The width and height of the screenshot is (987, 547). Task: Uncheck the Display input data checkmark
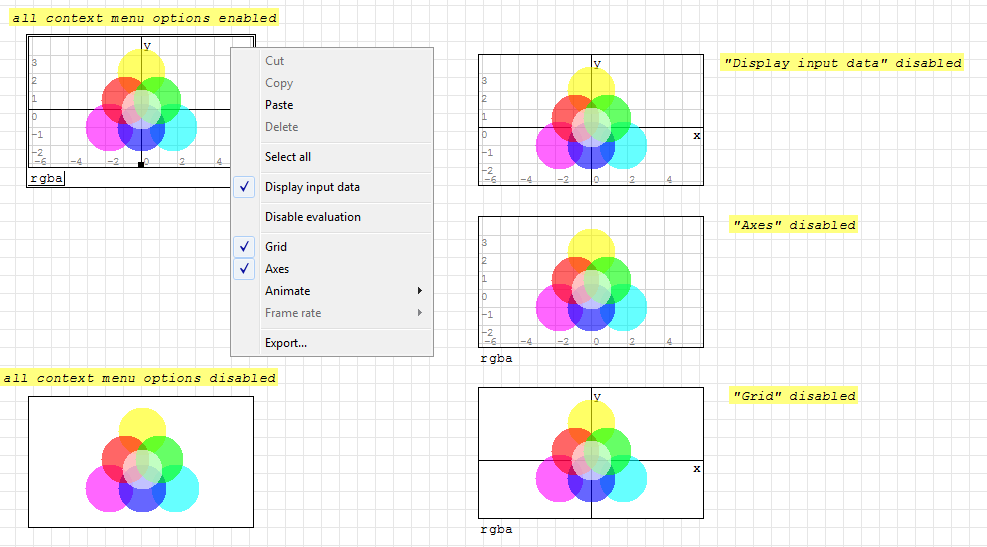pyautogui.click(x=244, y=187)
